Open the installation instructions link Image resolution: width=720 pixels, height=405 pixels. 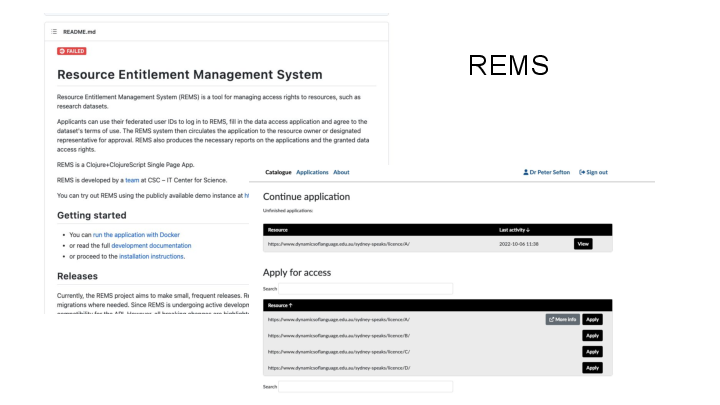151,257
